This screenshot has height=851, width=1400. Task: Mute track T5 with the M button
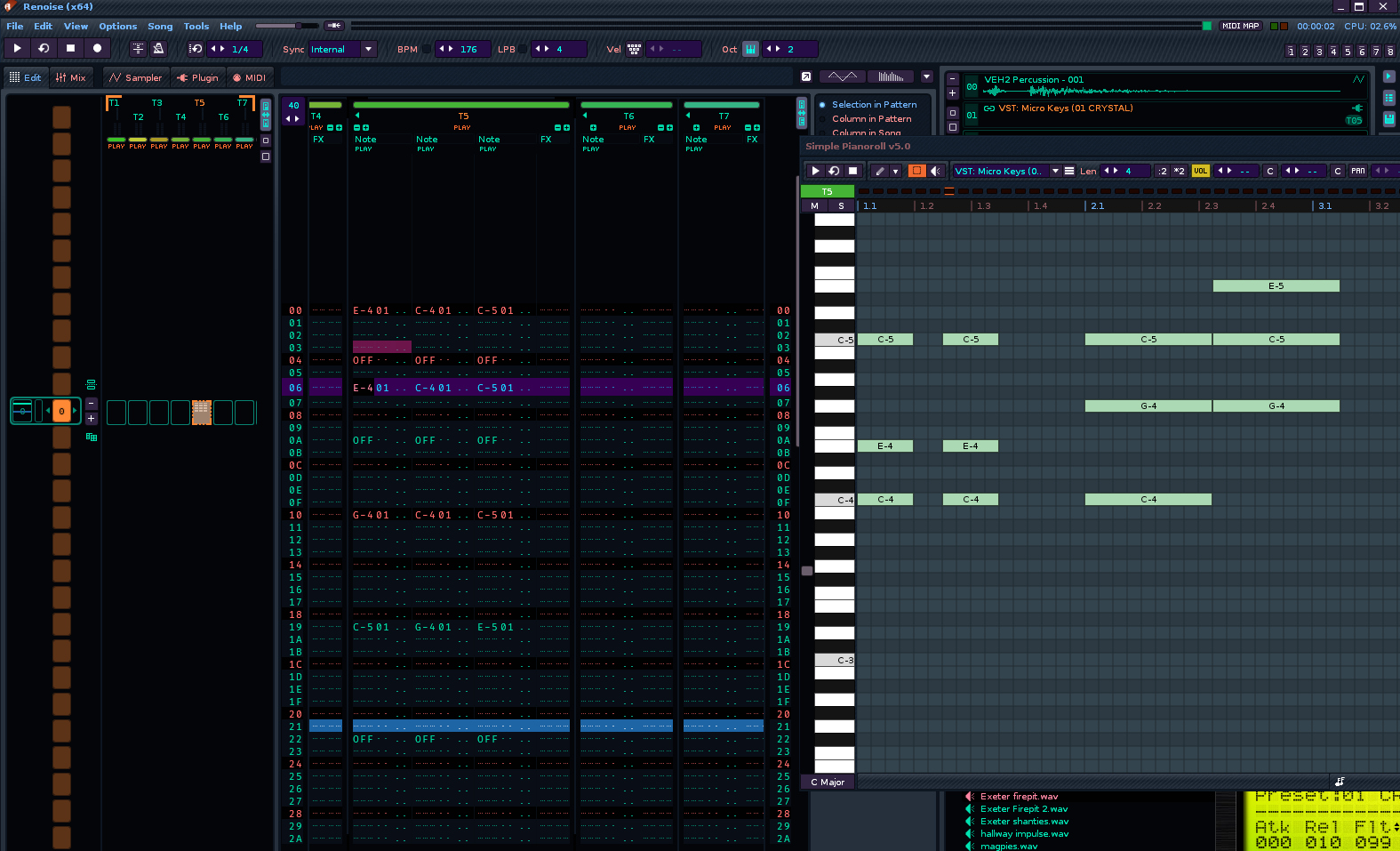click(814, 205)
